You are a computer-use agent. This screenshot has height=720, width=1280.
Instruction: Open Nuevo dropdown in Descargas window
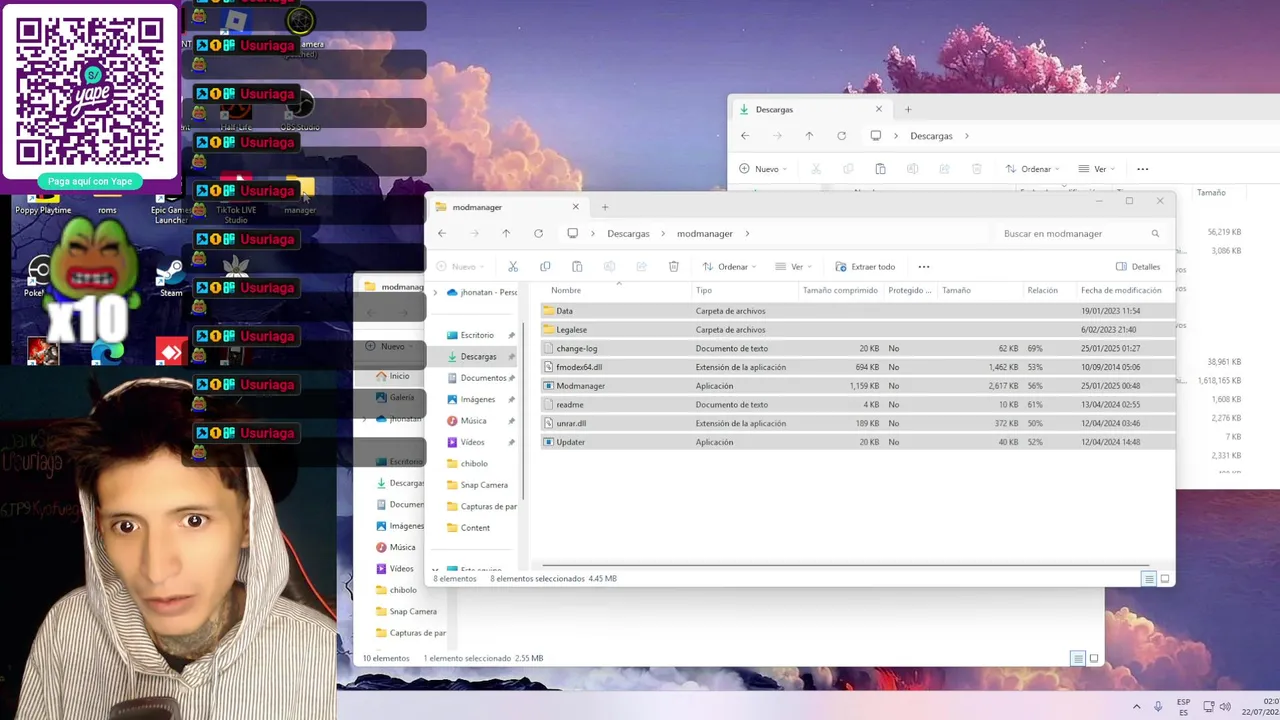click(x=763, y=169)
